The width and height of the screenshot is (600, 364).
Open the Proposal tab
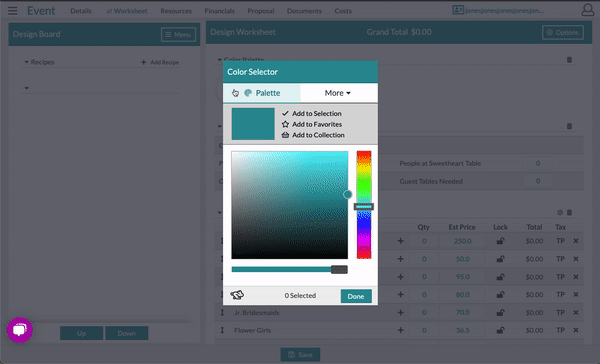[x=261, y=11]
